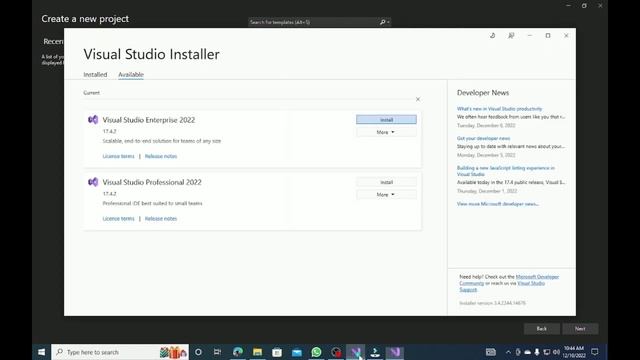
Task: Dismiss the Current section with the X
Action: pos(418,99)
